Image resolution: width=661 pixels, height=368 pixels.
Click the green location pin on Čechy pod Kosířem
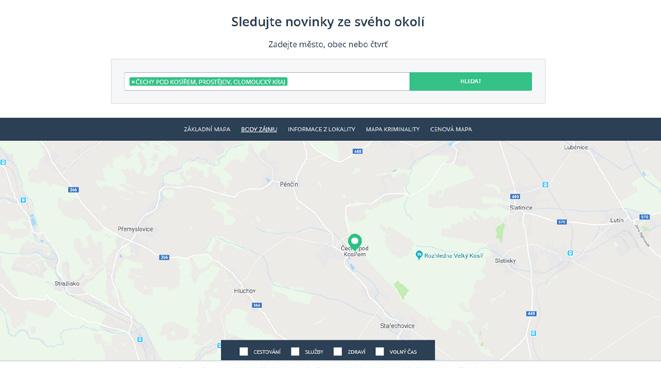pyautogui.click(x=355, y=242)
